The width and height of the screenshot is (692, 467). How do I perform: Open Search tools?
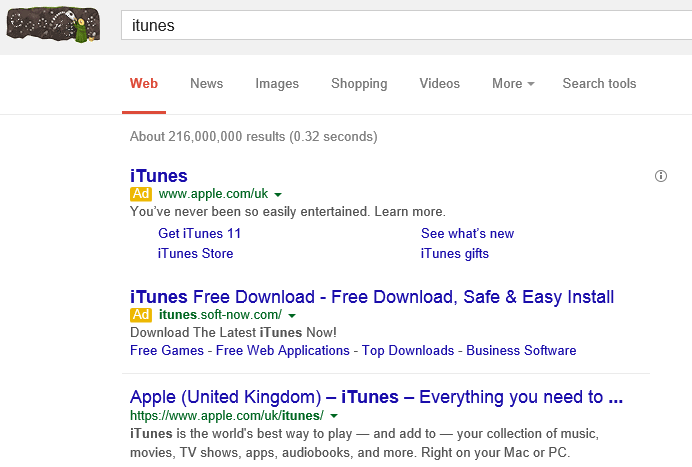click(599, 83)
